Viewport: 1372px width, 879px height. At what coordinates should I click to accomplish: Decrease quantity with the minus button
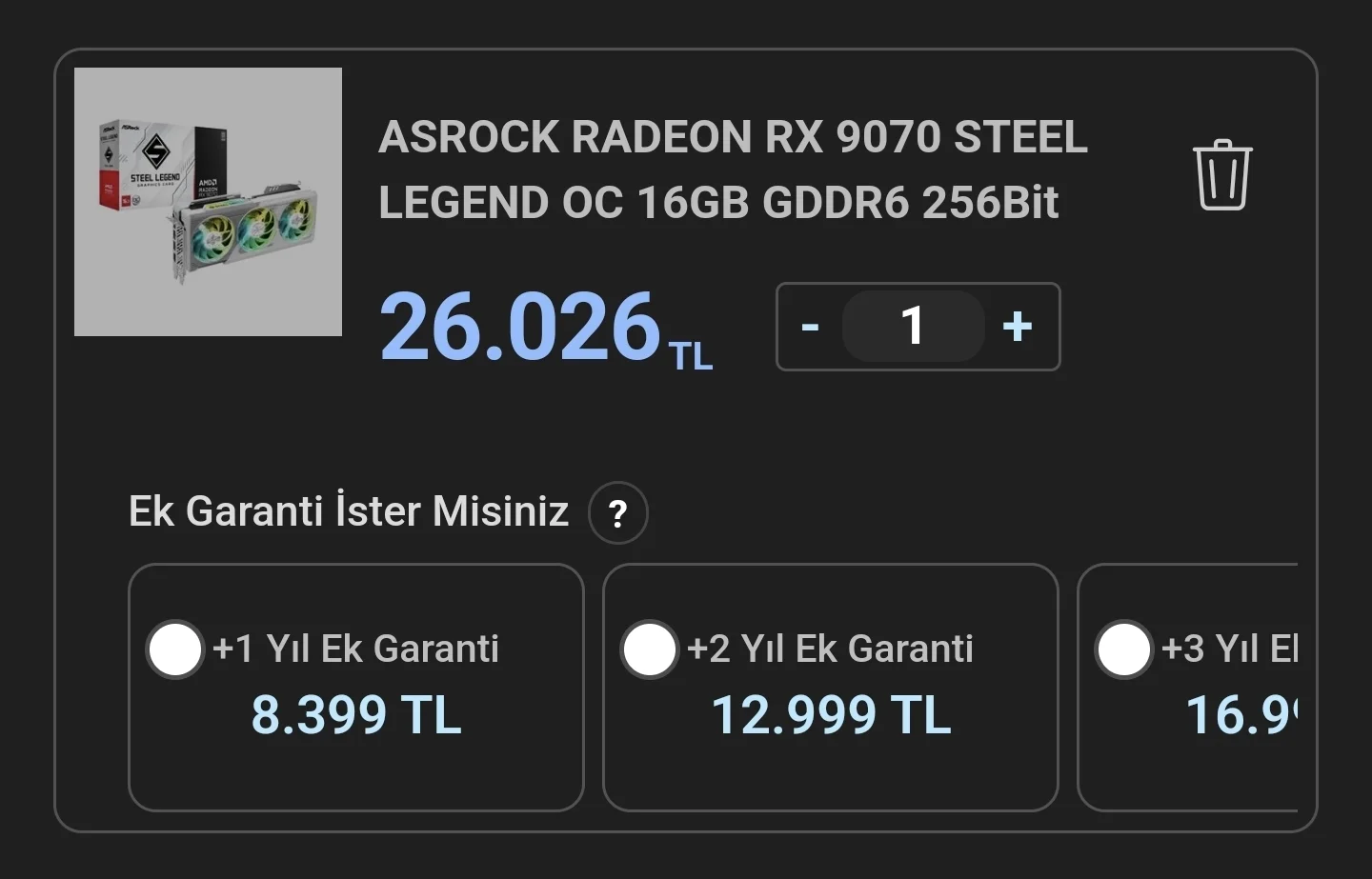coord(810,327)
